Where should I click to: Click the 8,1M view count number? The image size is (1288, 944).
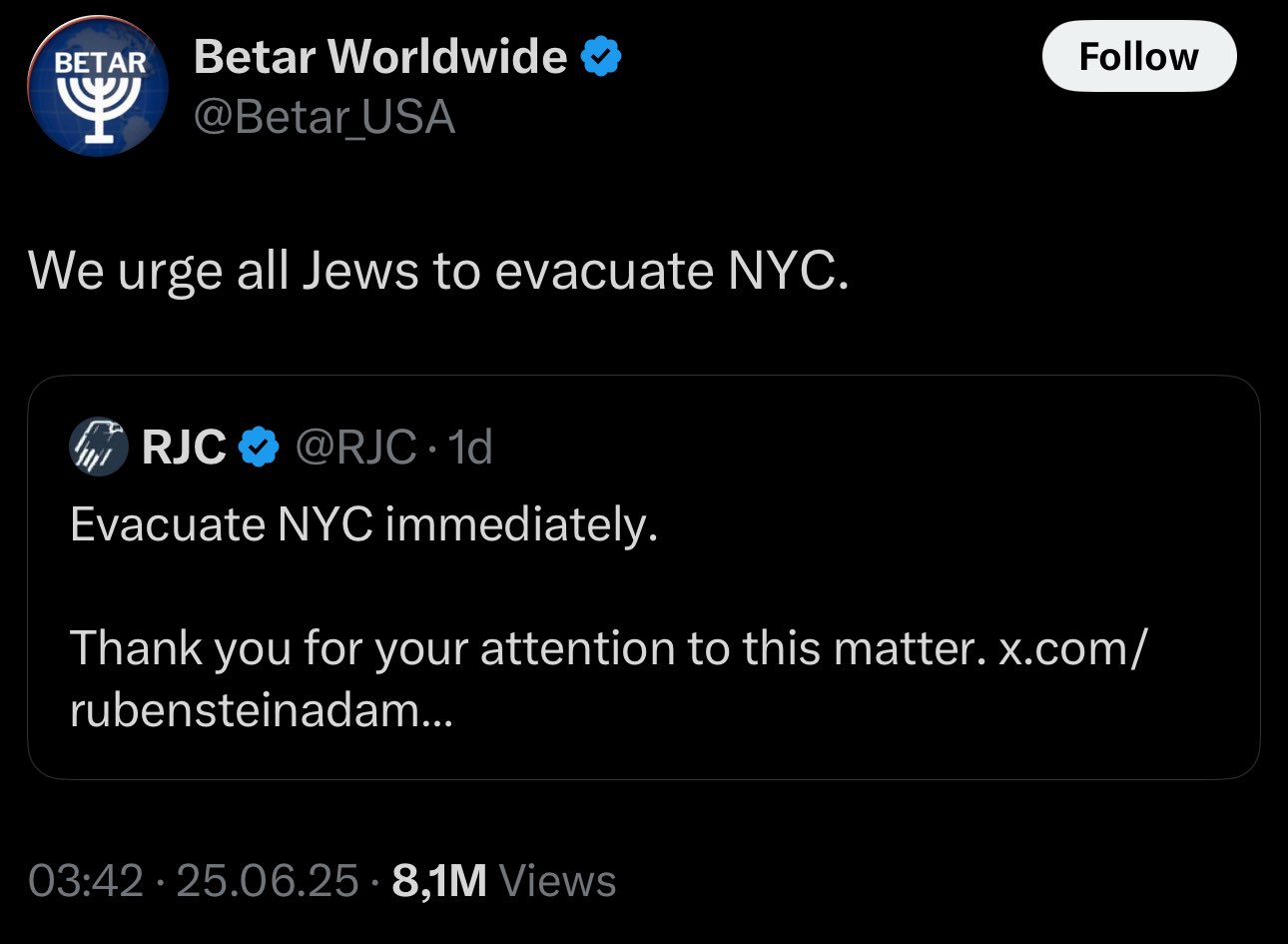click(x=439, y=881)
